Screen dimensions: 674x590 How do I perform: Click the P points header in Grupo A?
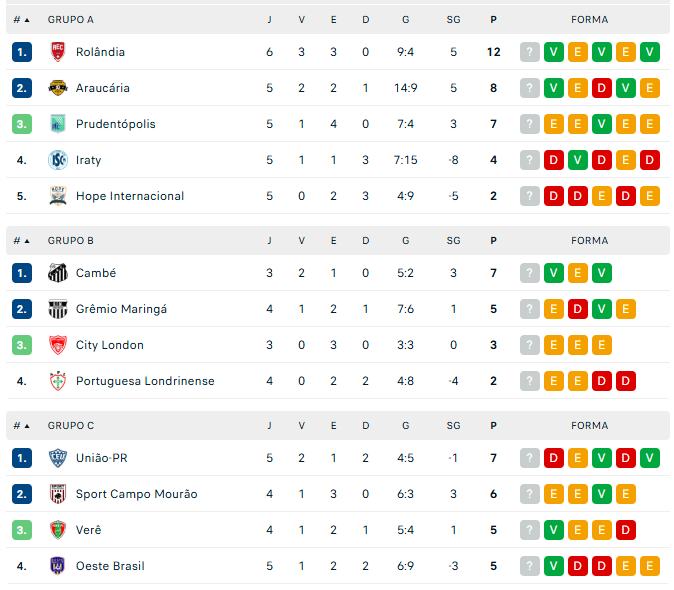point(494,19)
